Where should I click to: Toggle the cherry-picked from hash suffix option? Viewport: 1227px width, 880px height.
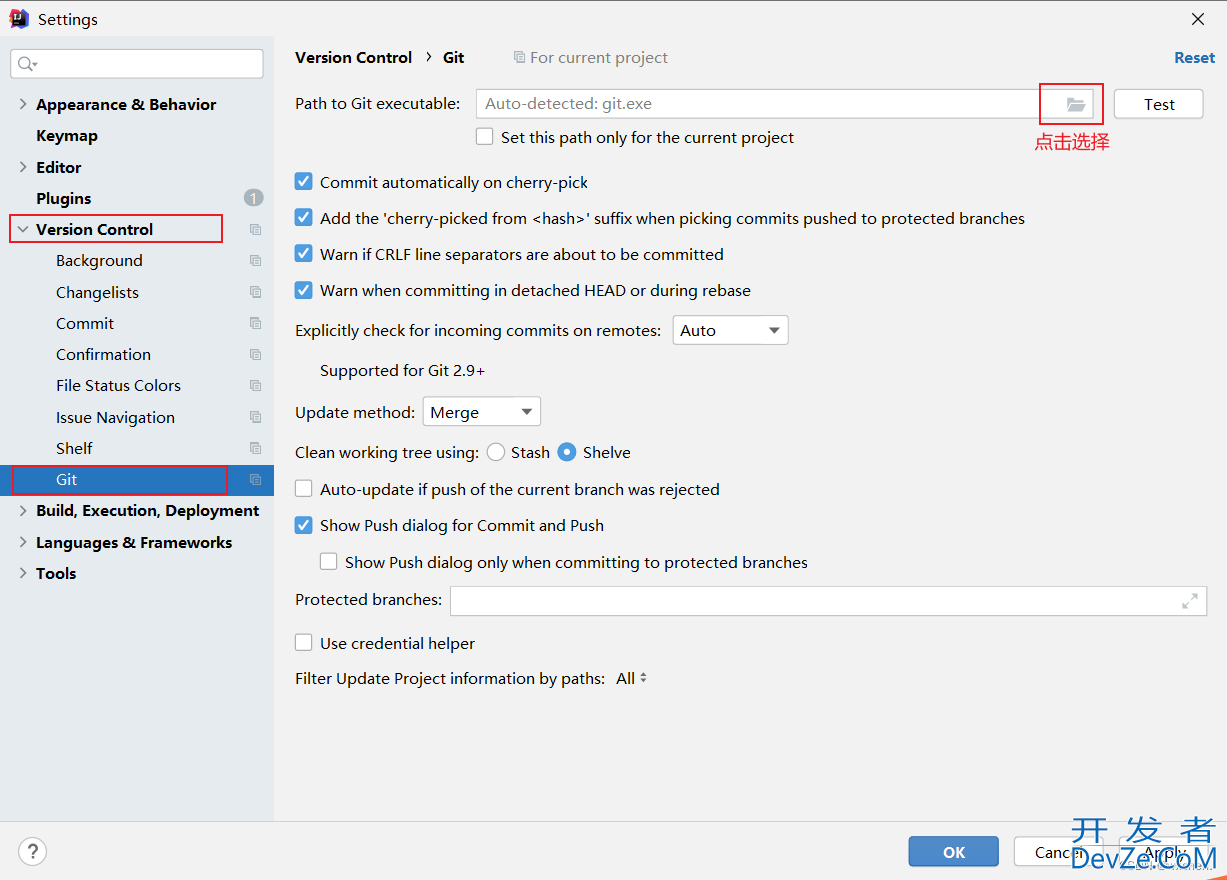click(x=304, y=218)
